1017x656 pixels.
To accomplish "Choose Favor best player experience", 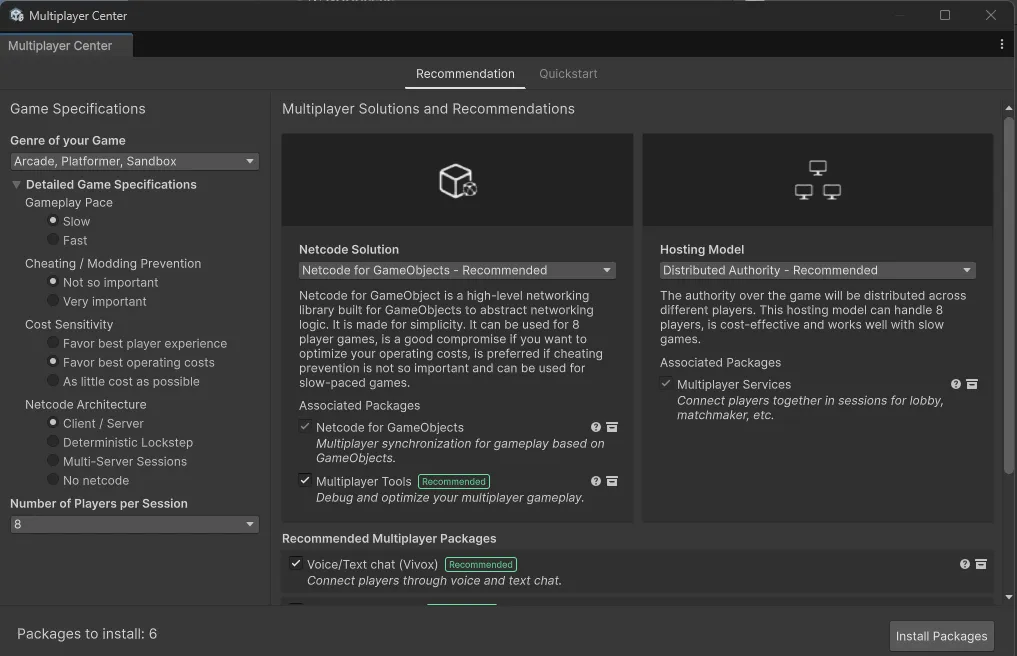I will tap(53, 343).
